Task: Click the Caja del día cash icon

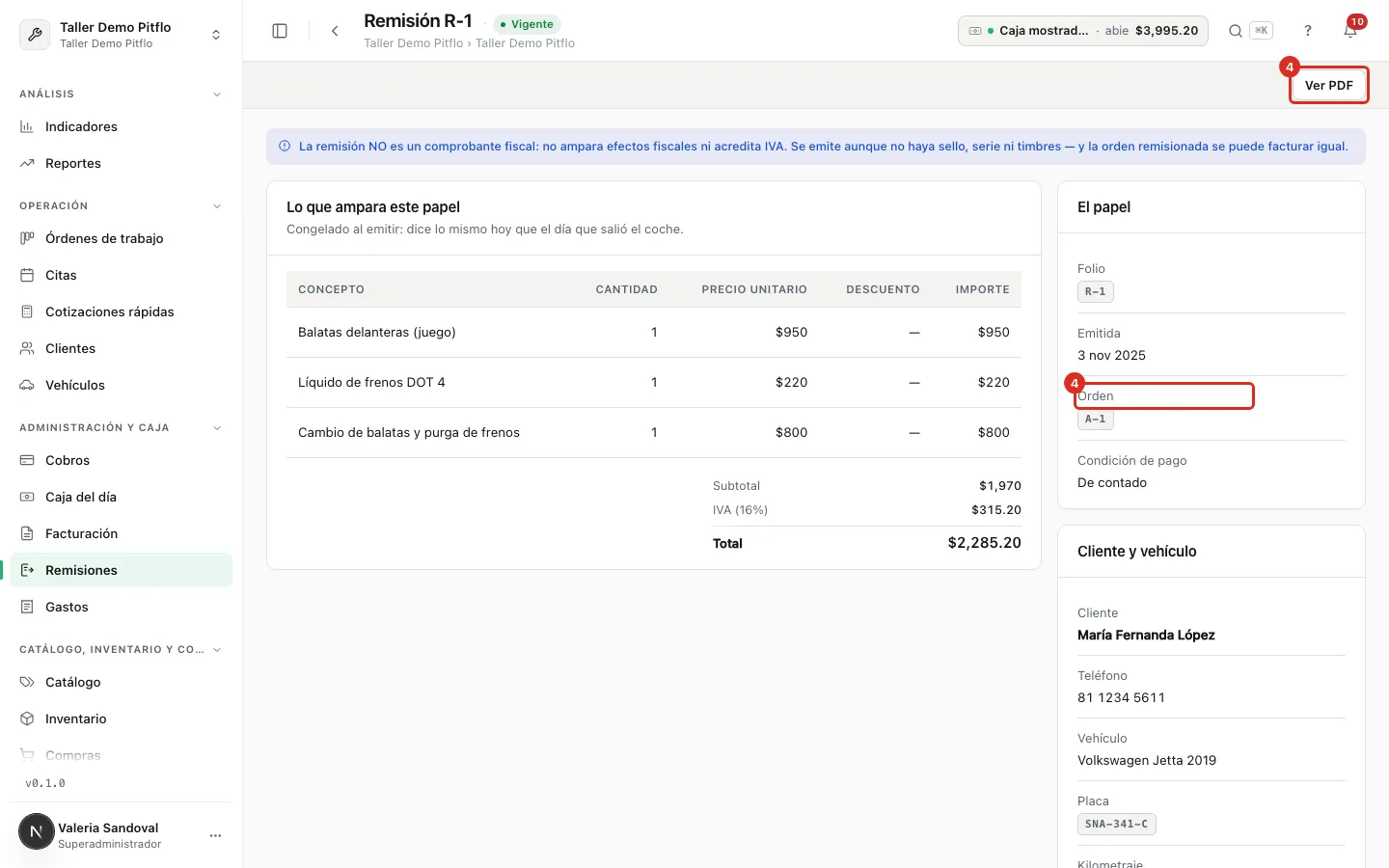Action: pos(27,497)
